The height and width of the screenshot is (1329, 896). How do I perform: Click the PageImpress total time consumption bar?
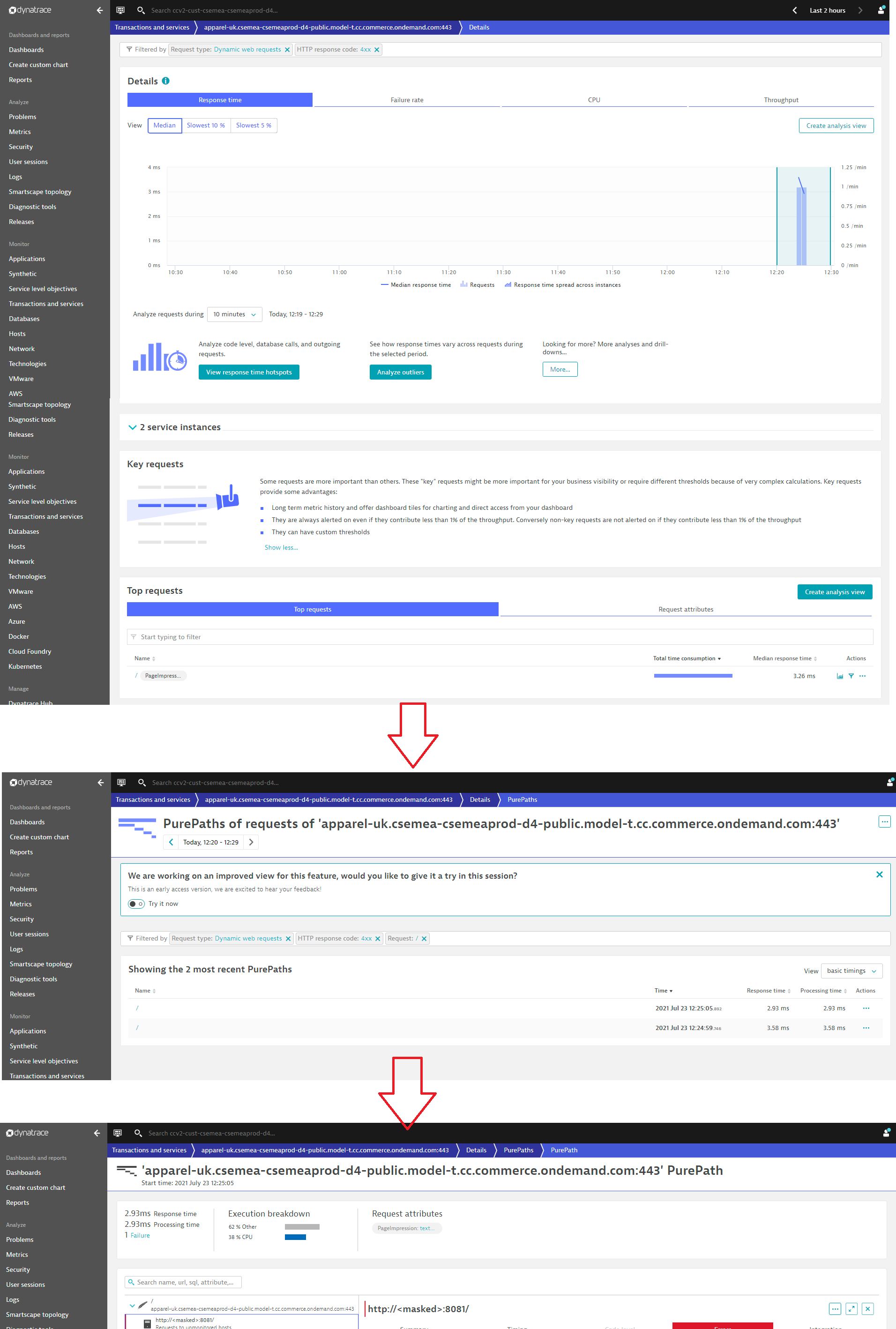(693, 676)
